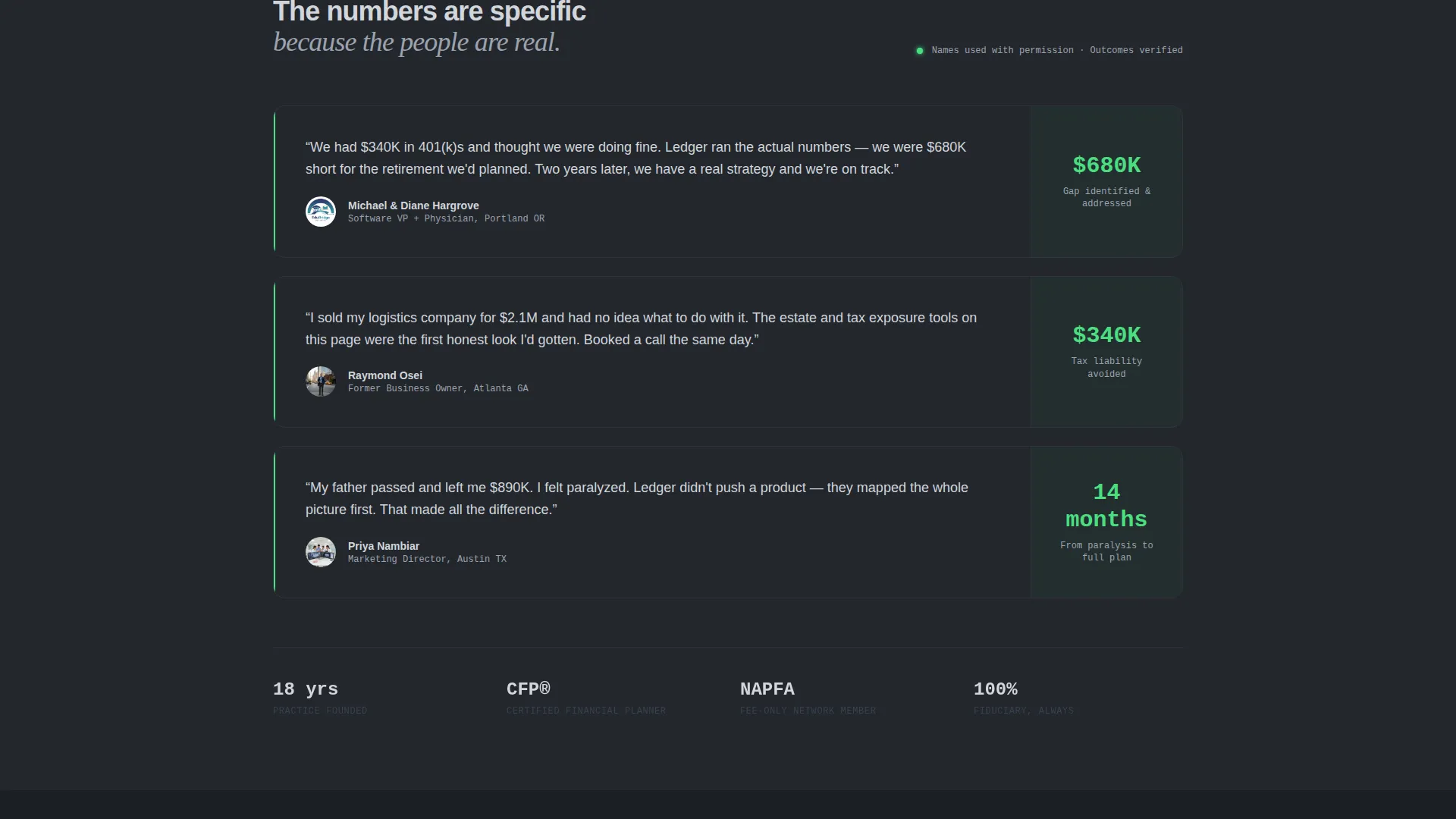Click 'Software VP + Physician, Portland OR' subtitle

[x=446, y=218]
